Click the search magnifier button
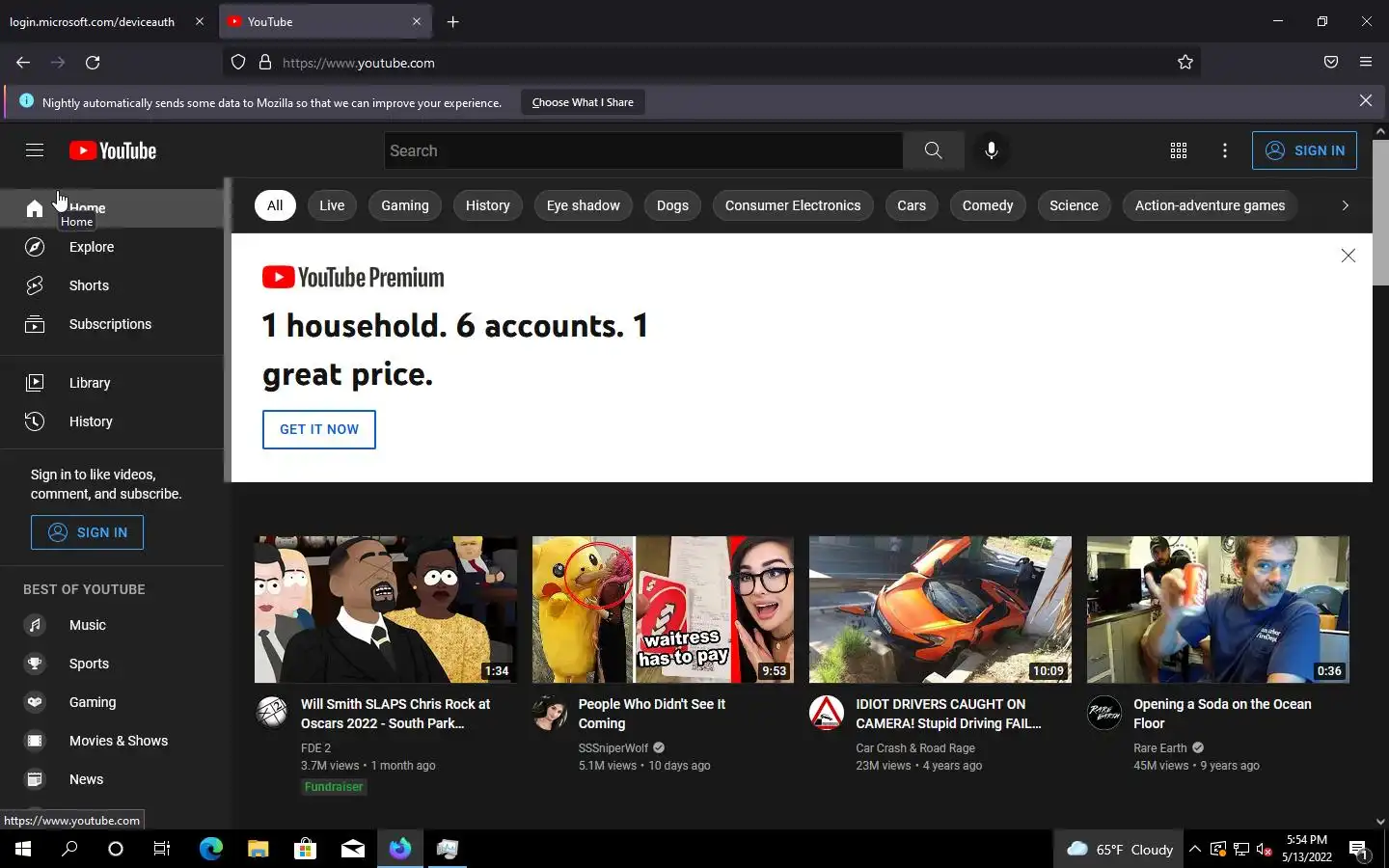Viewport: 1389px width, 868px height. [x=933, y=150]
